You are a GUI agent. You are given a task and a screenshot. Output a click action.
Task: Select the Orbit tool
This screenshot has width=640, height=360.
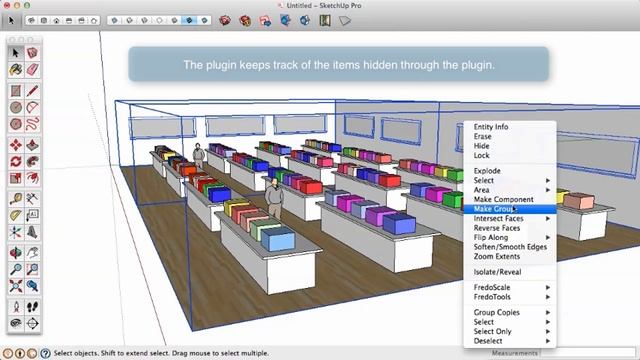16,253
